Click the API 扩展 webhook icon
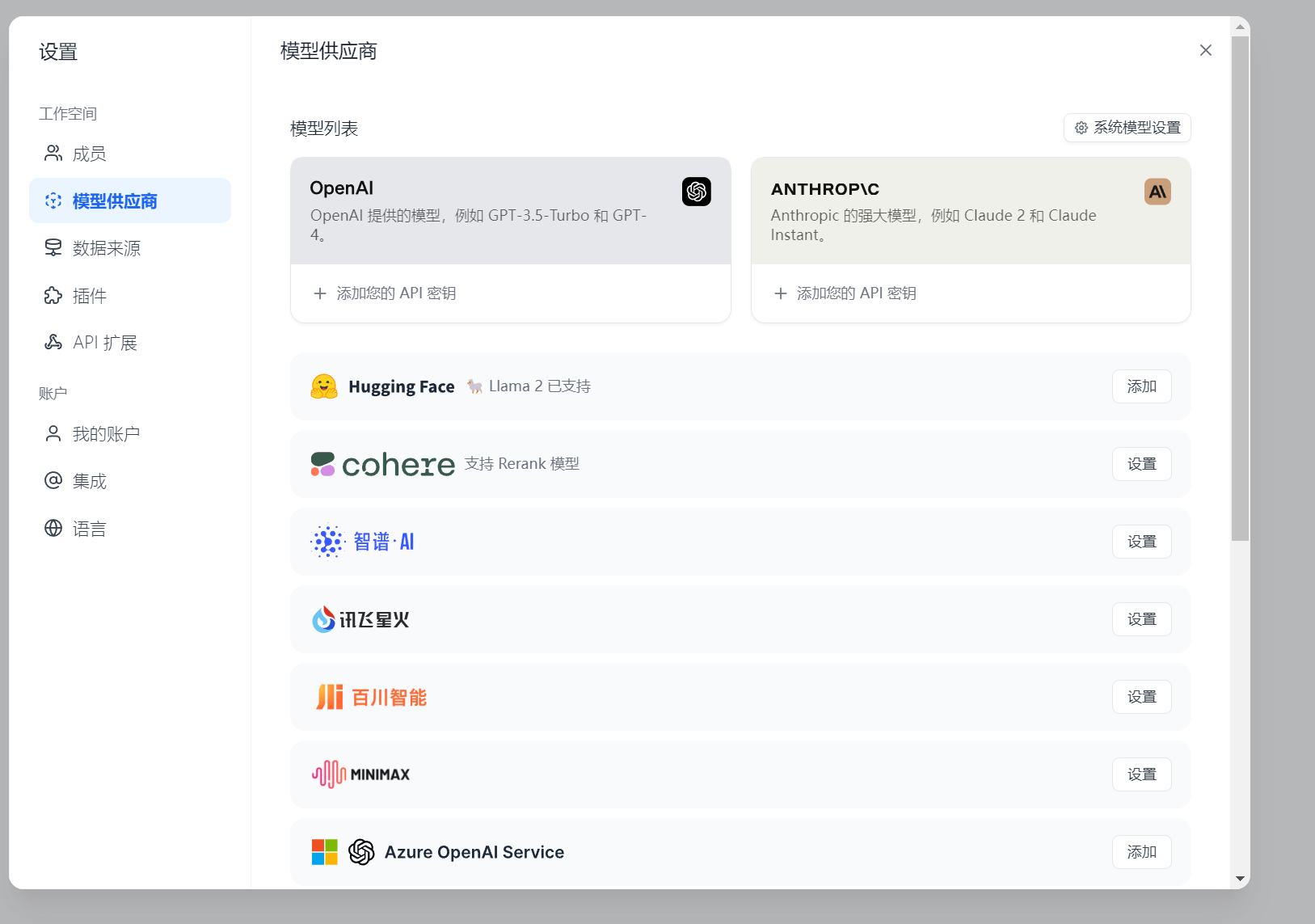This screenshot has width=1315, height=924. coord(53,342)
